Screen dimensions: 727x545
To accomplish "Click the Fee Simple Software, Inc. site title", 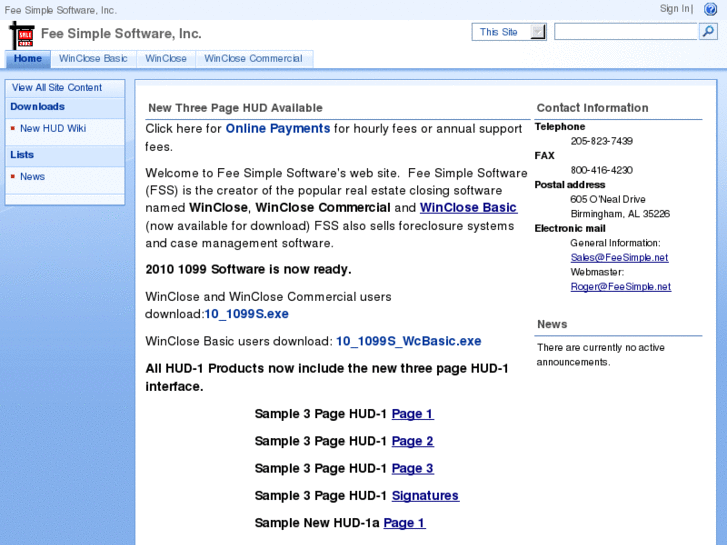I will coord(121,34).
